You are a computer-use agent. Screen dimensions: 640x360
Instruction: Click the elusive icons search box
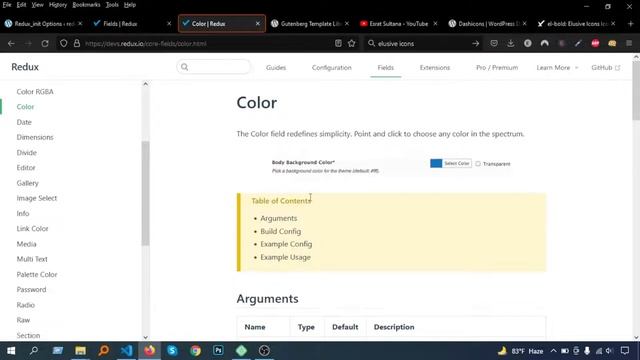tap(422, 43)
